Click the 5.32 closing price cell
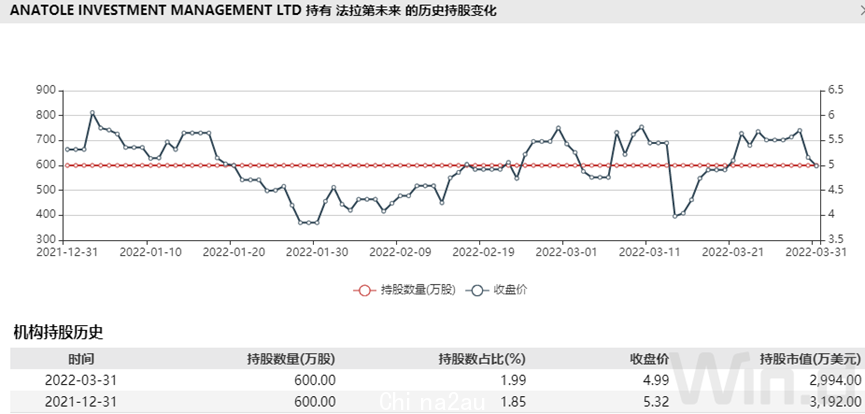Screen dimensions: 865x414 656,401
